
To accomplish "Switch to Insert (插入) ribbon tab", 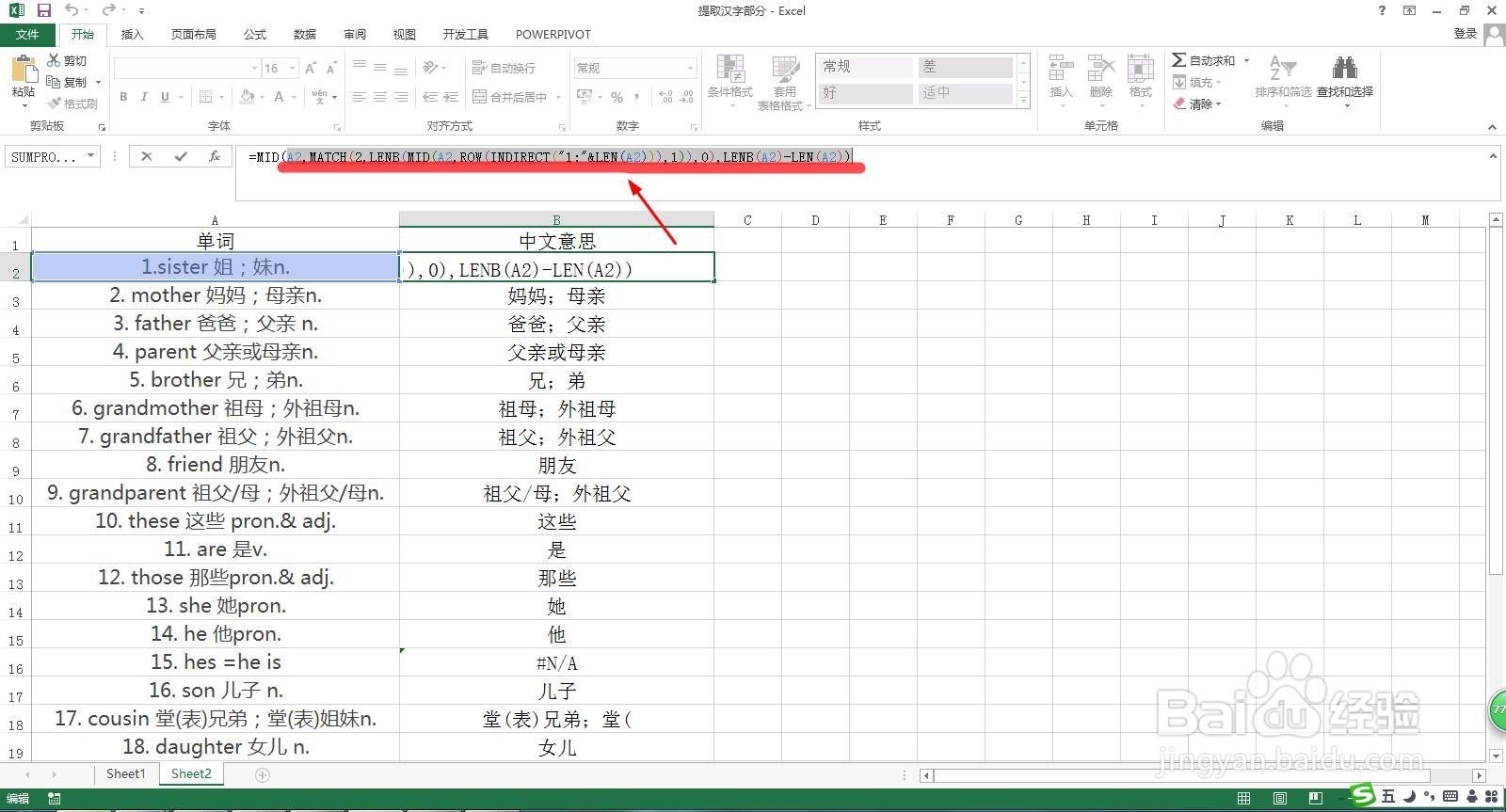I will point(133,34).
